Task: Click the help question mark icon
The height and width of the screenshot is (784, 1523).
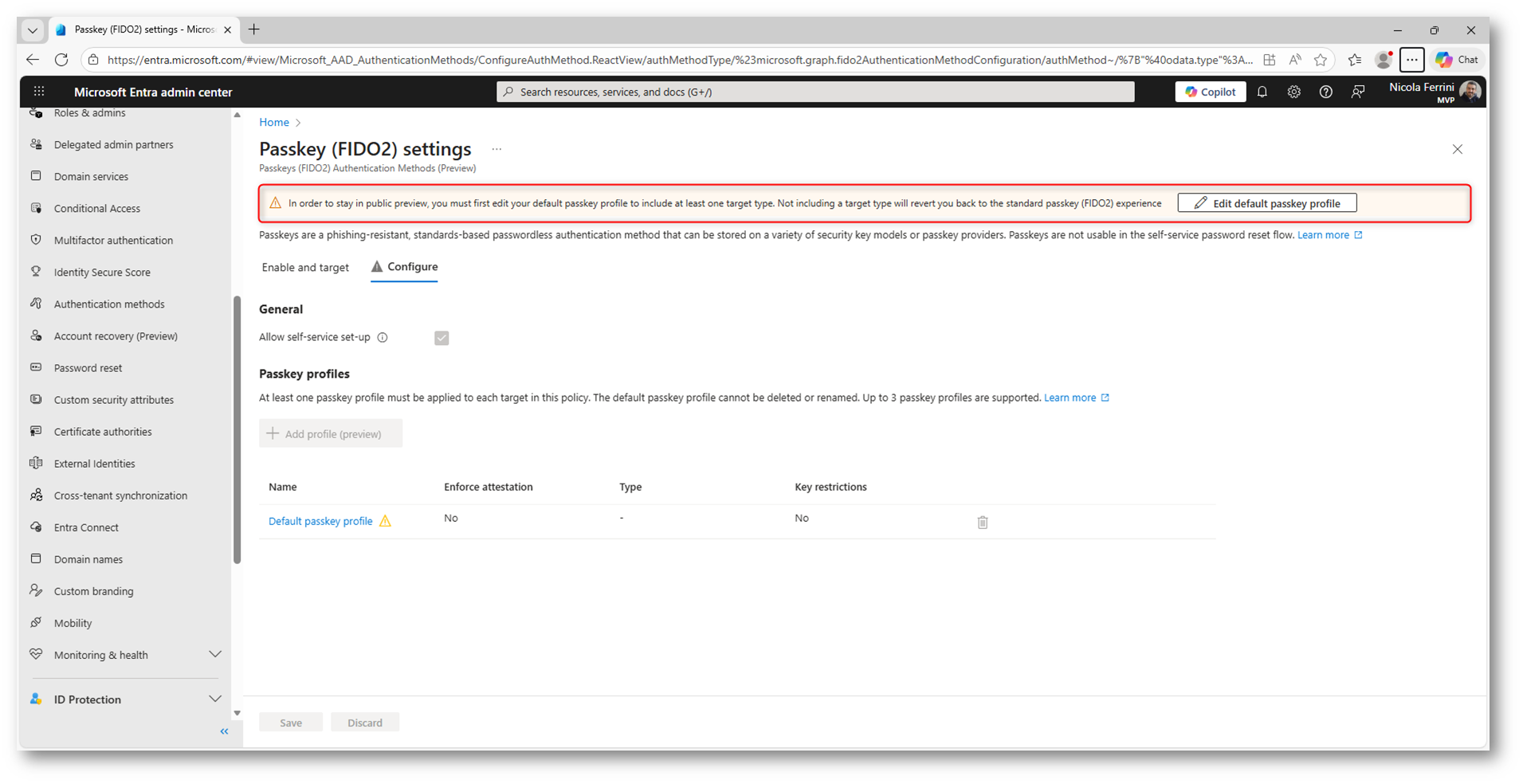Action: (x=1325, y=92)
